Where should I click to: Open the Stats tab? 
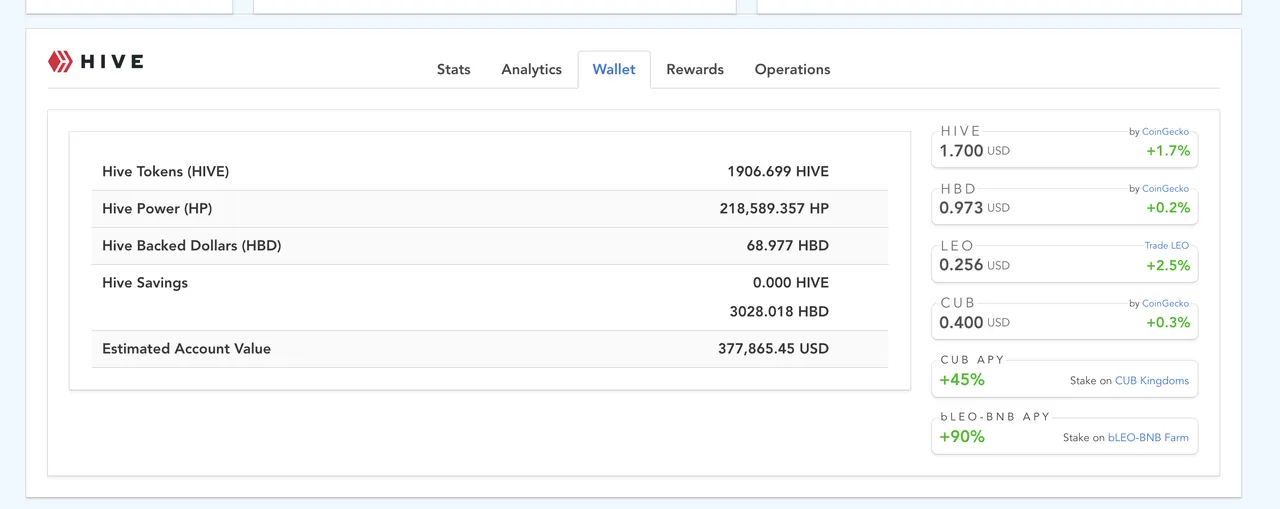tap(453, 69)
